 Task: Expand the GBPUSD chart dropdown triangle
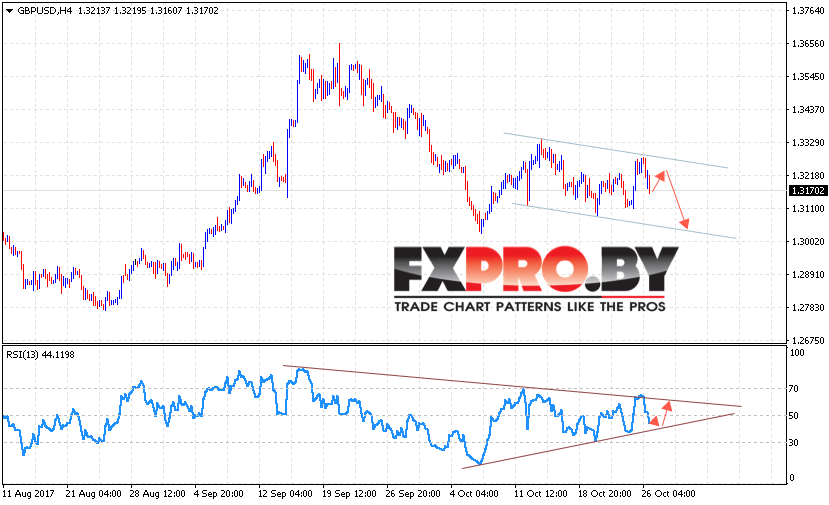click(x=10, y=11)
